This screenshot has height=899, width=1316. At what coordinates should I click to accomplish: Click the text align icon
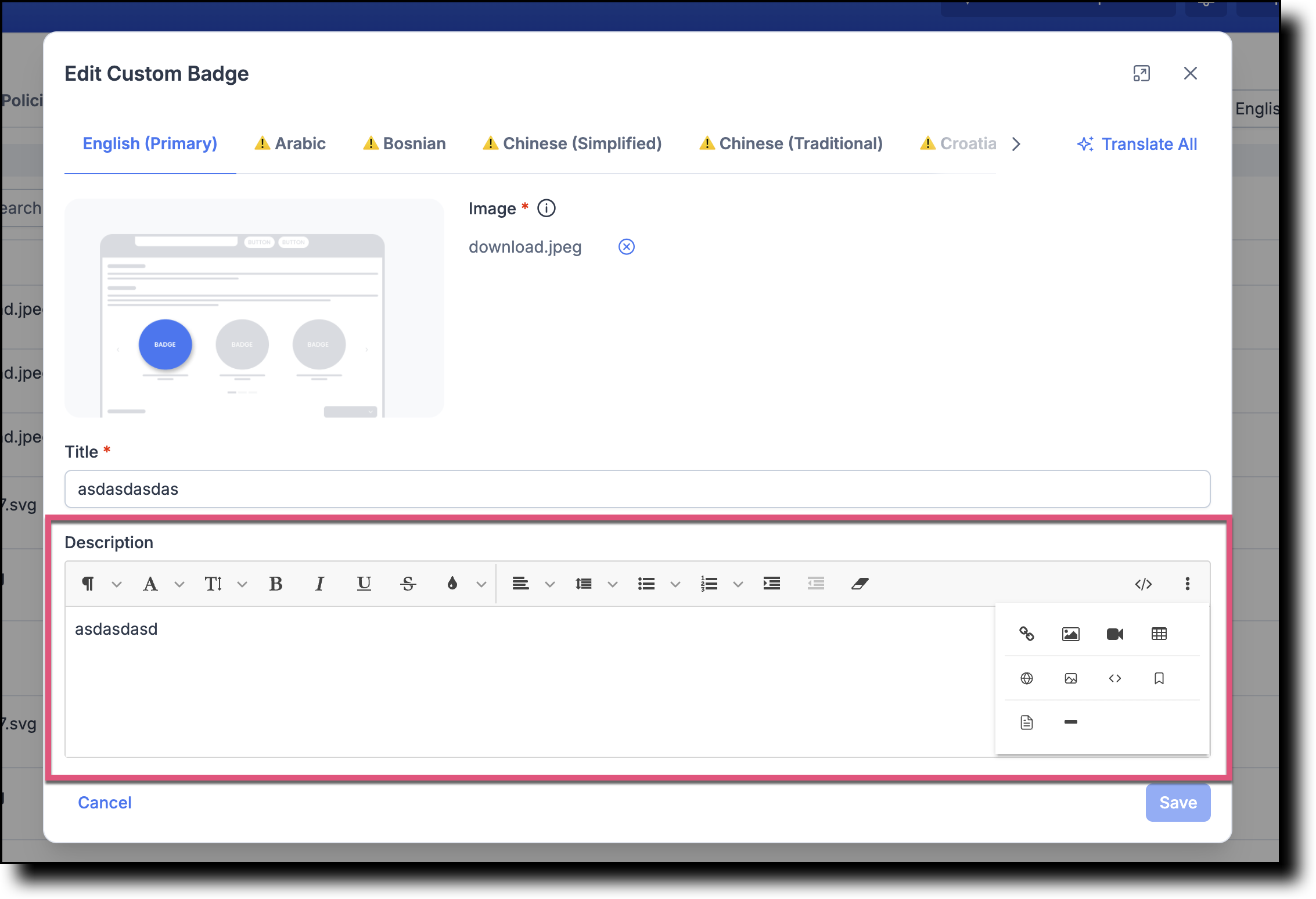tap(520, 584)
